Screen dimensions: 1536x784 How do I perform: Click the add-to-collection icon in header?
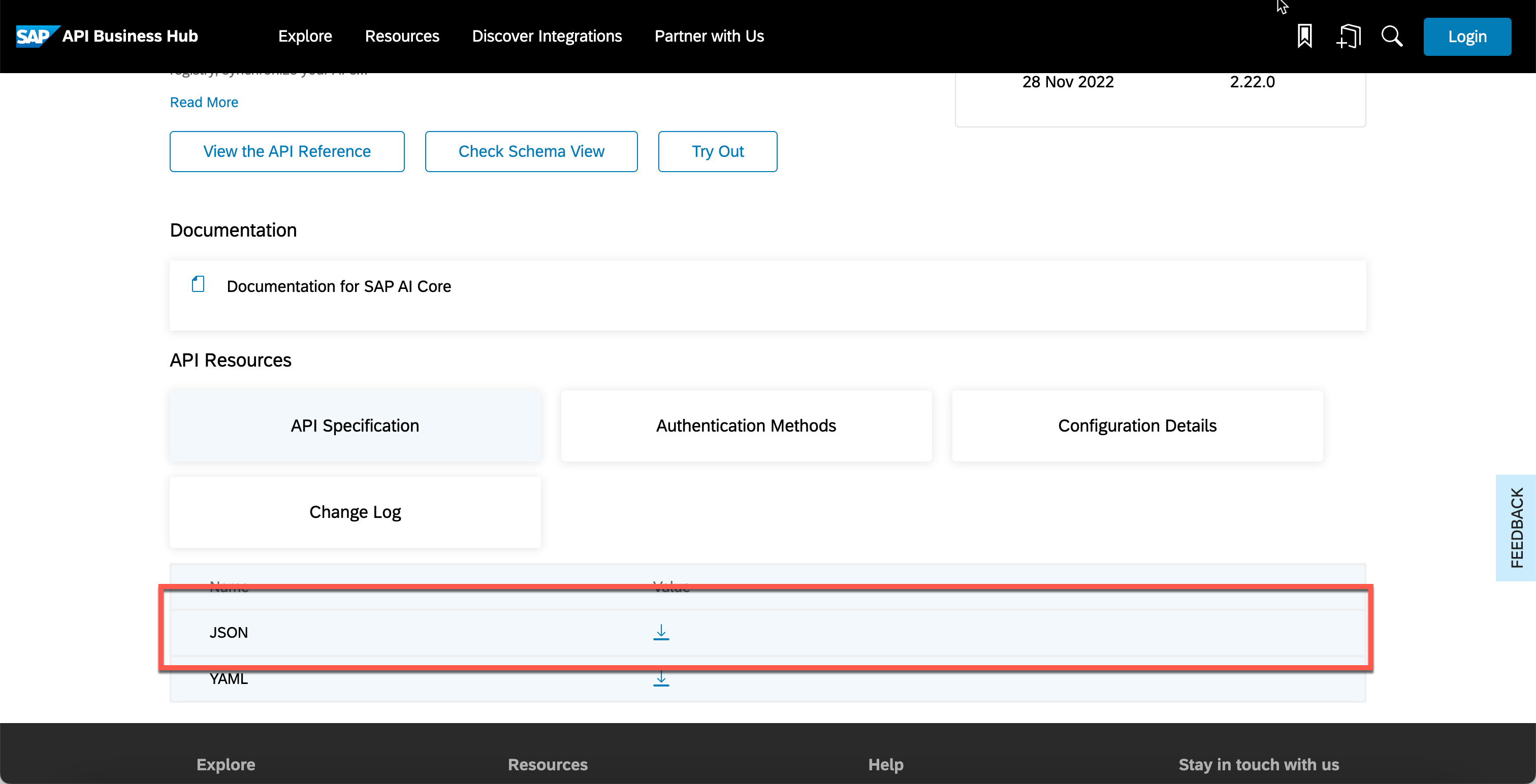pos(1348,37)
